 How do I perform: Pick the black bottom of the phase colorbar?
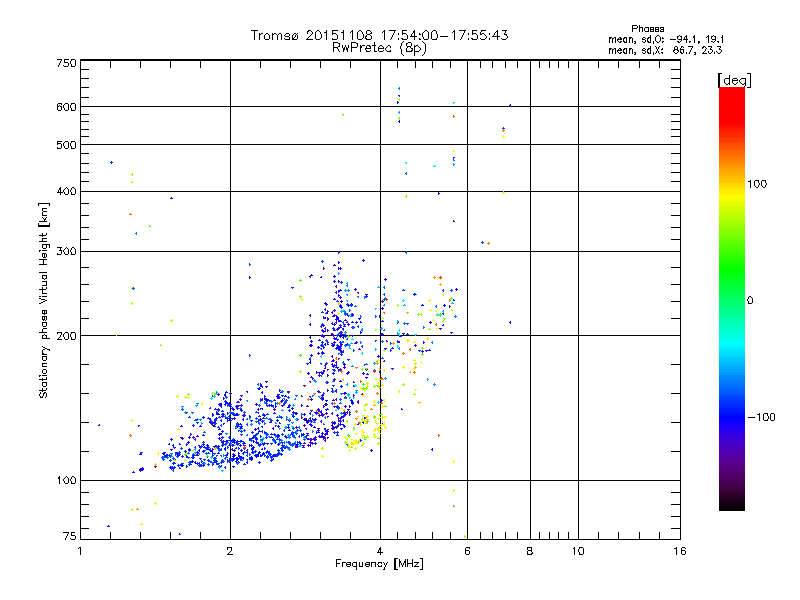pyautogui.click(x=732, y=505)
